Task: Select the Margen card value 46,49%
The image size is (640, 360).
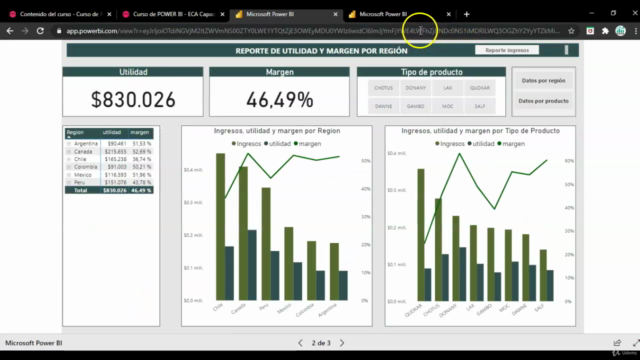Action: pyautogui.click(x=280, y=100)
